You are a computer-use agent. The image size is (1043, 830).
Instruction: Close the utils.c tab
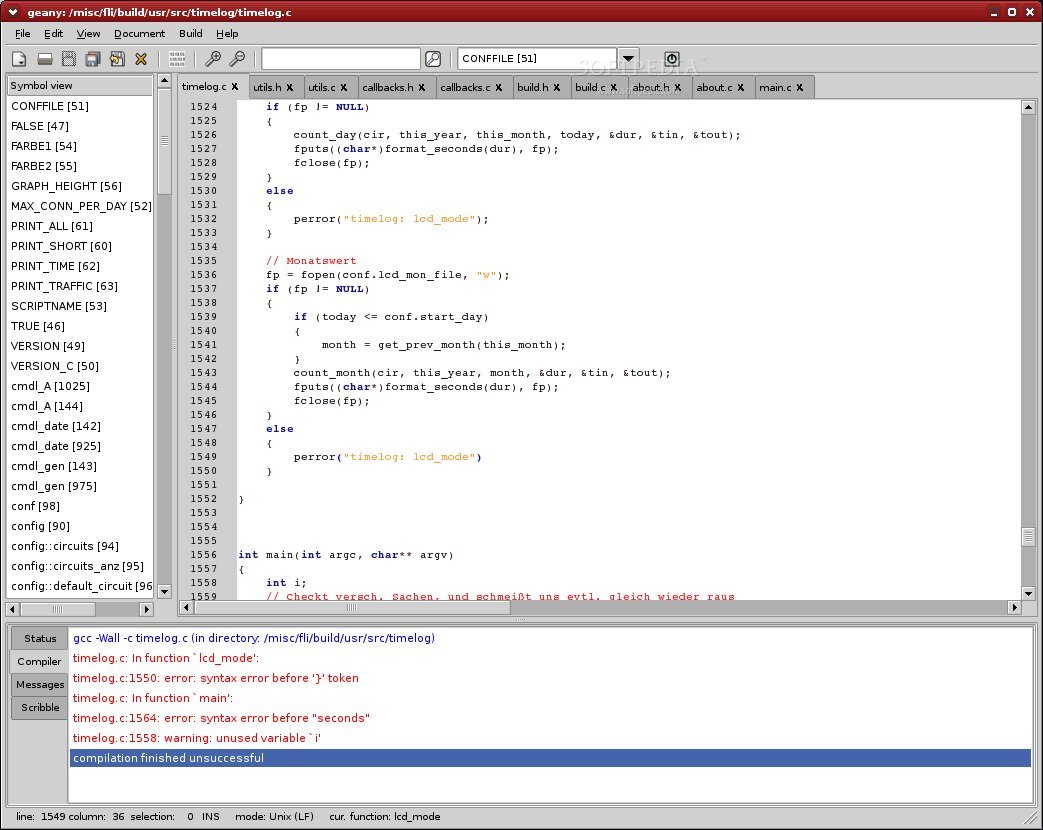(x=344, y=87)
